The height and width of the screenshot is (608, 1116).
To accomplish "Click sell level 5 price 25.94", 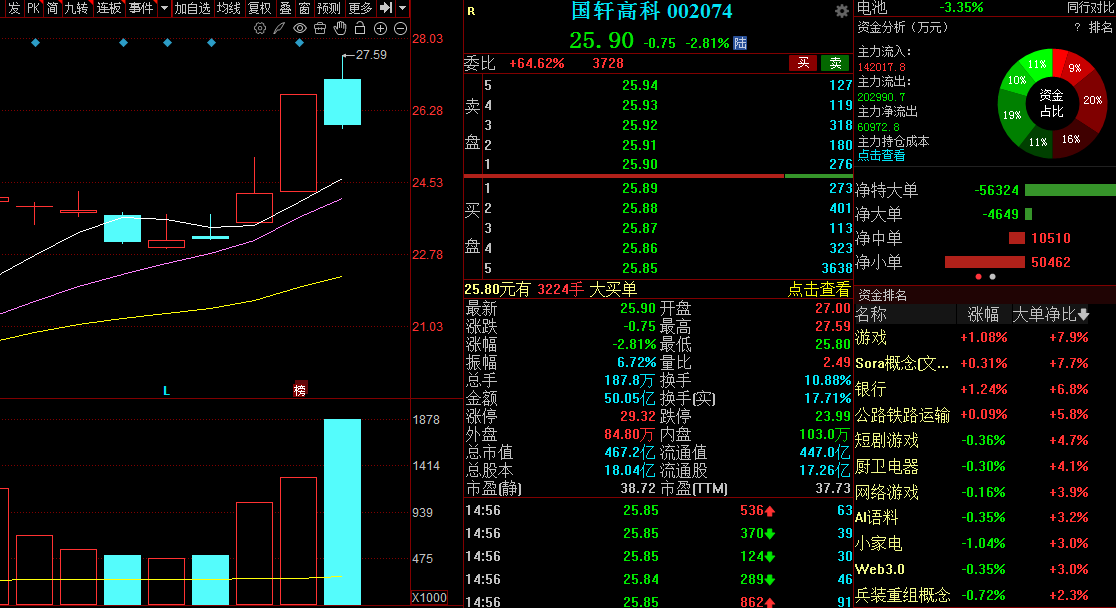I will click(x=640, y=85).
